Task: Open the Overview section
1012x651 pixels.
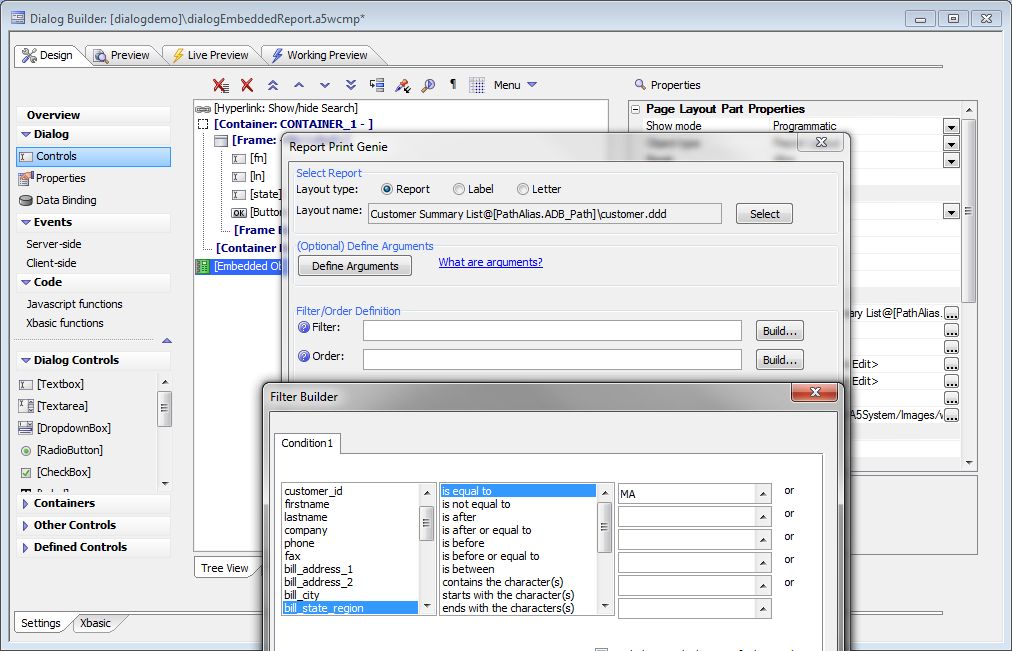Action: coord(94,115)
